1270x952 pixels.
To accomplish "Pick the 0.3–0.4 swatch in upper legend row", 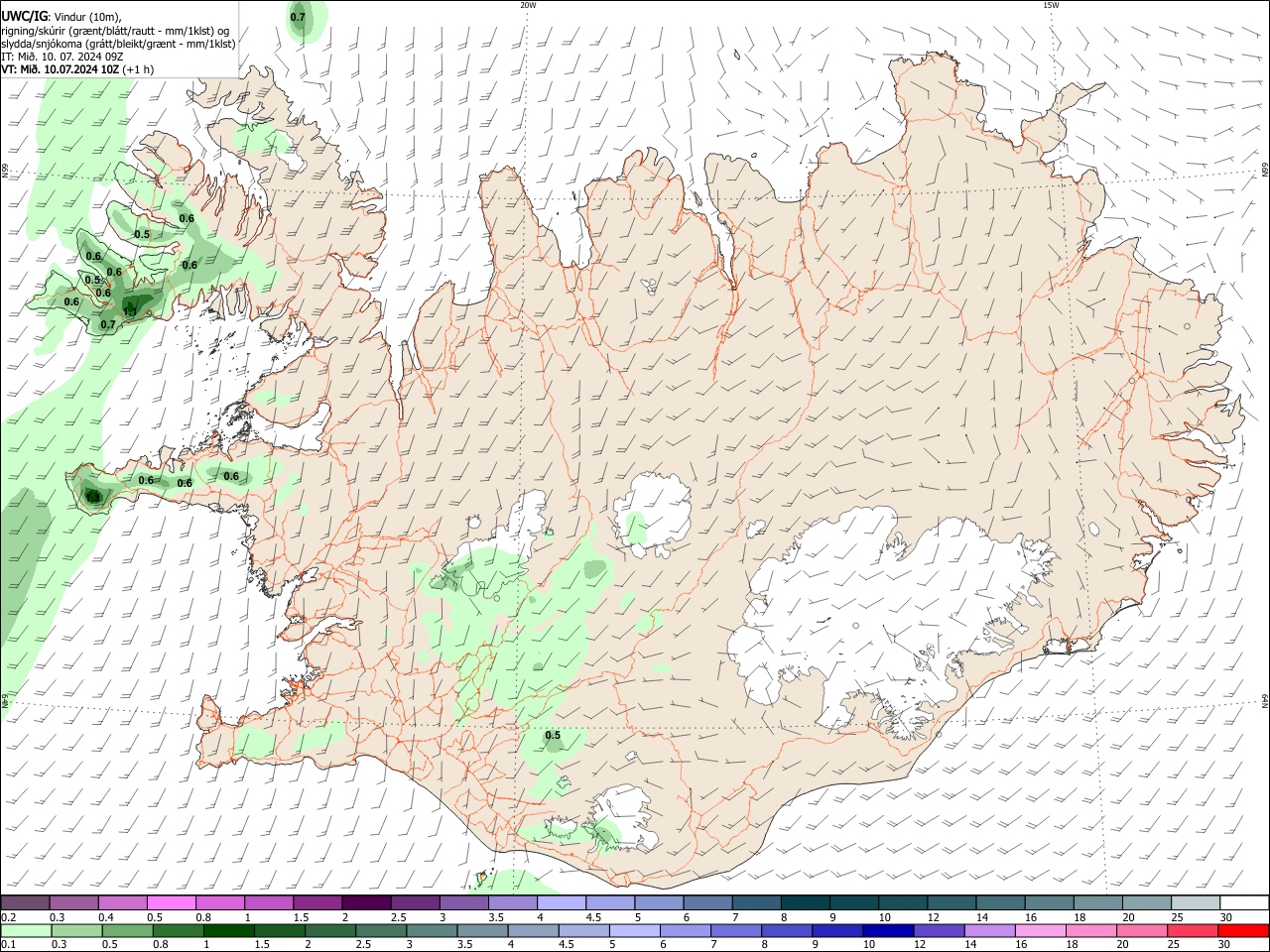I will (x=73, y=903).
